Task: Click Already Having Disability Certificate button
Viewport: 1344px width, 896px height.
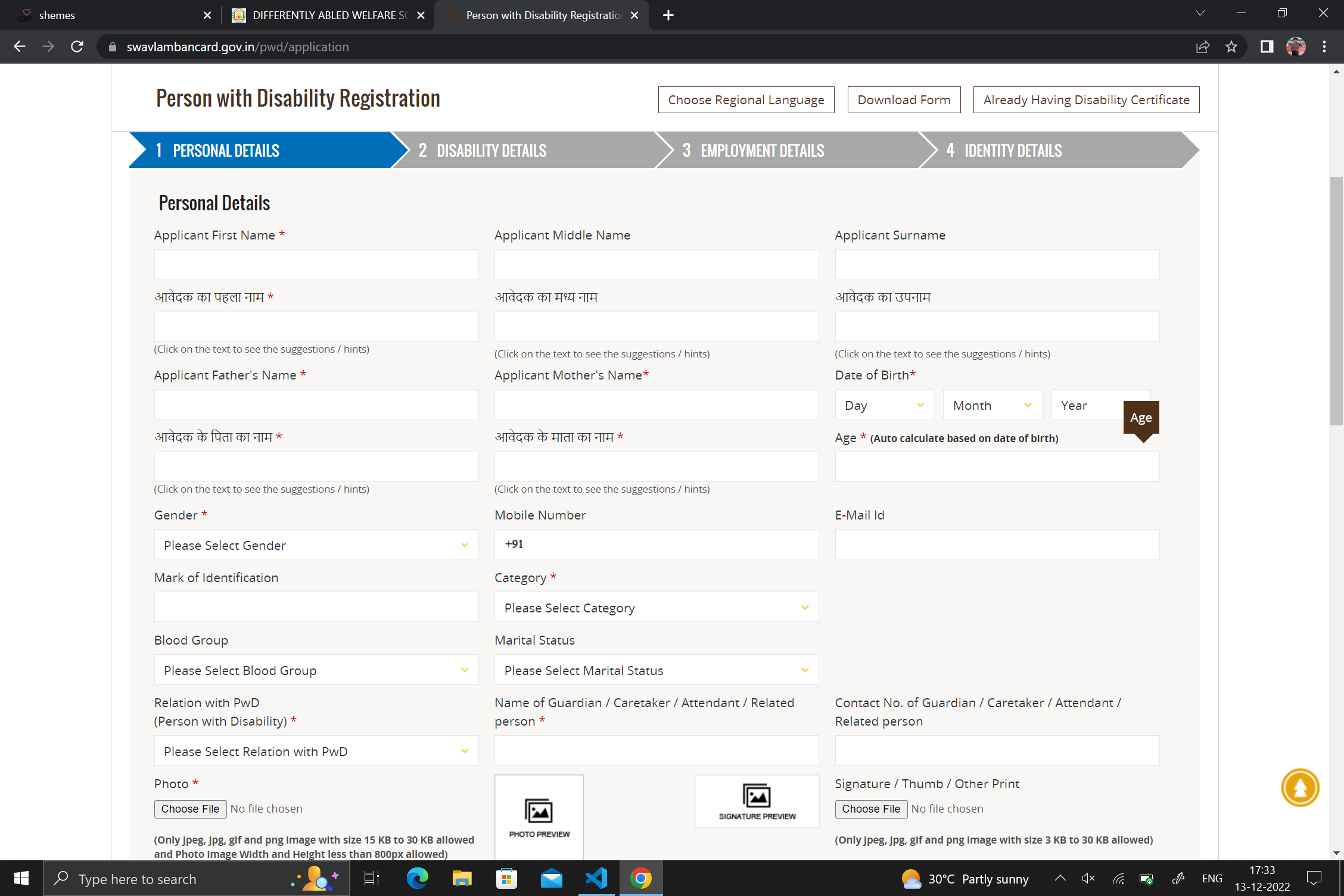Action: pos(1085,100)
